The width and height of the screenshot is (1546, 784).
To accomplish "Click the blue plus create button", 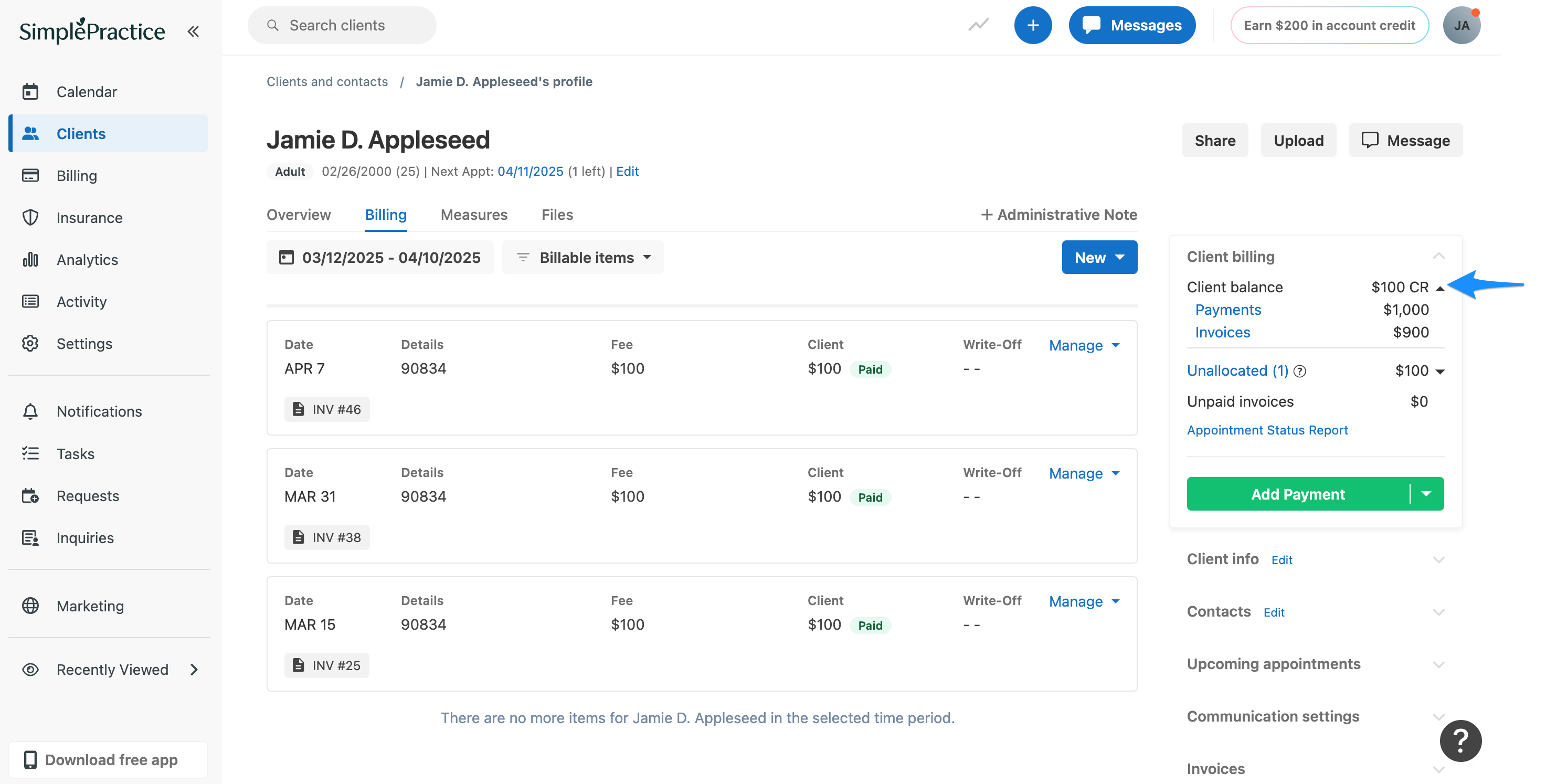I will pos(1033,25).
